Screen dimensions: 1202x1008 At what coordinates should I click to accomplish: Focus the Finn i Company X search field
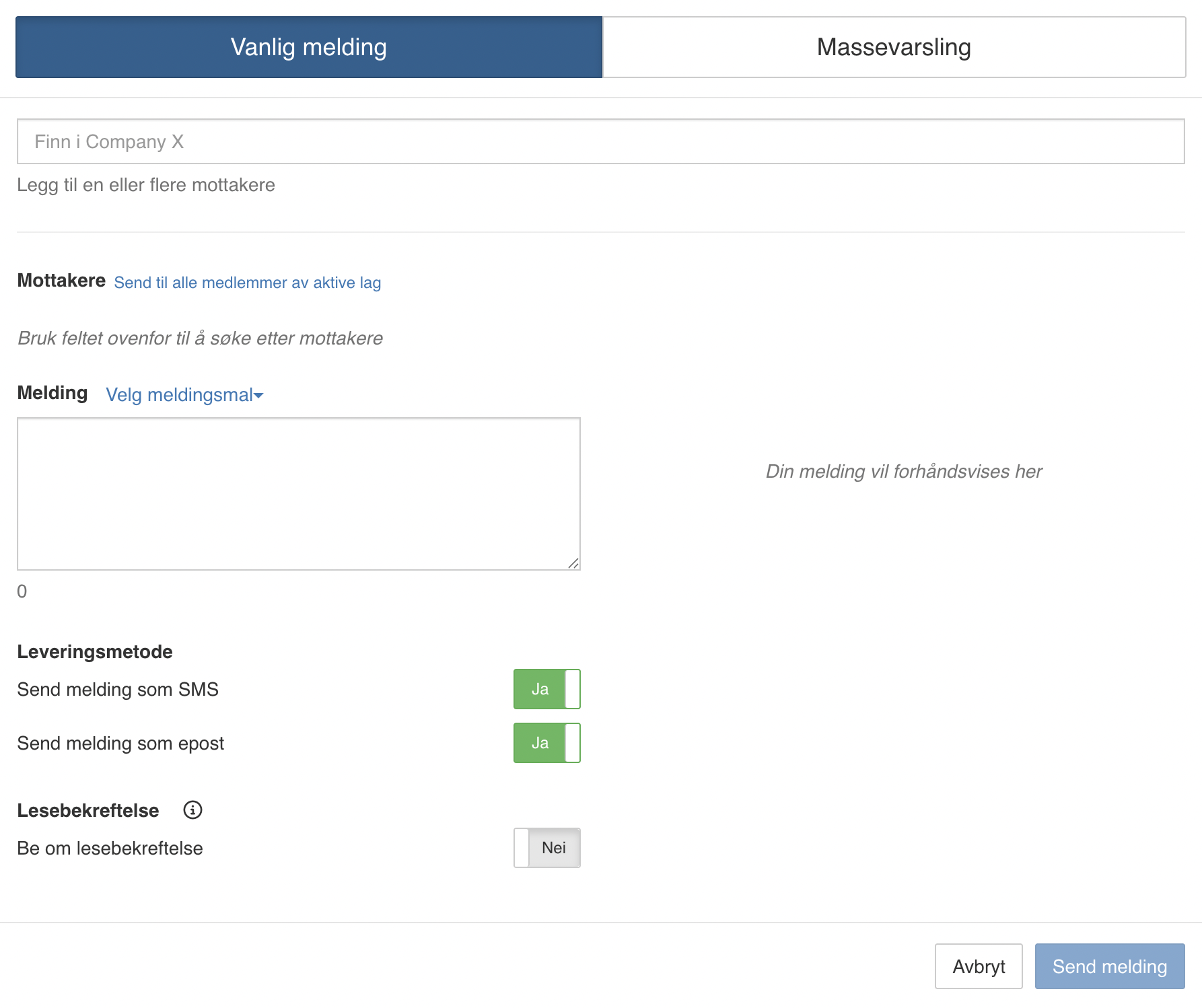click(x=600, y=141)
